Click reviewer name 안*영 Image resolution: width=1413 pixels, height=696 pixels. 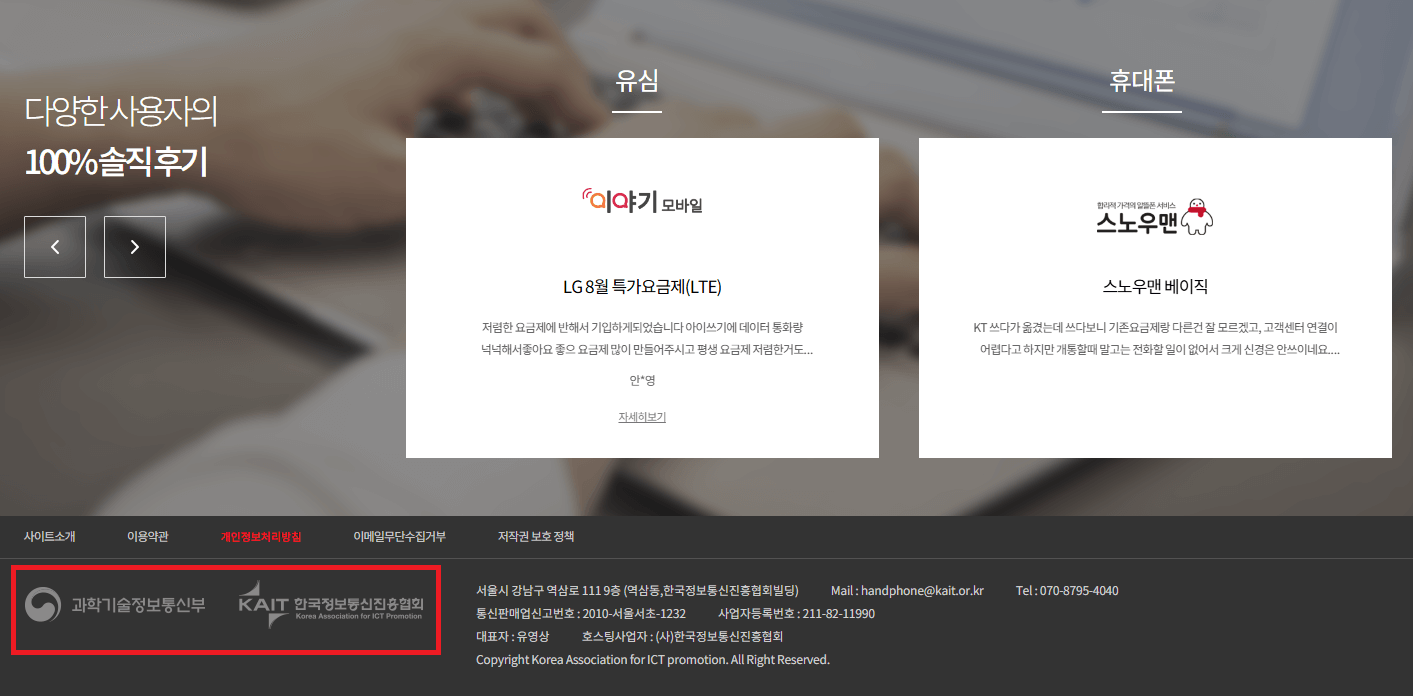[642, 381]
